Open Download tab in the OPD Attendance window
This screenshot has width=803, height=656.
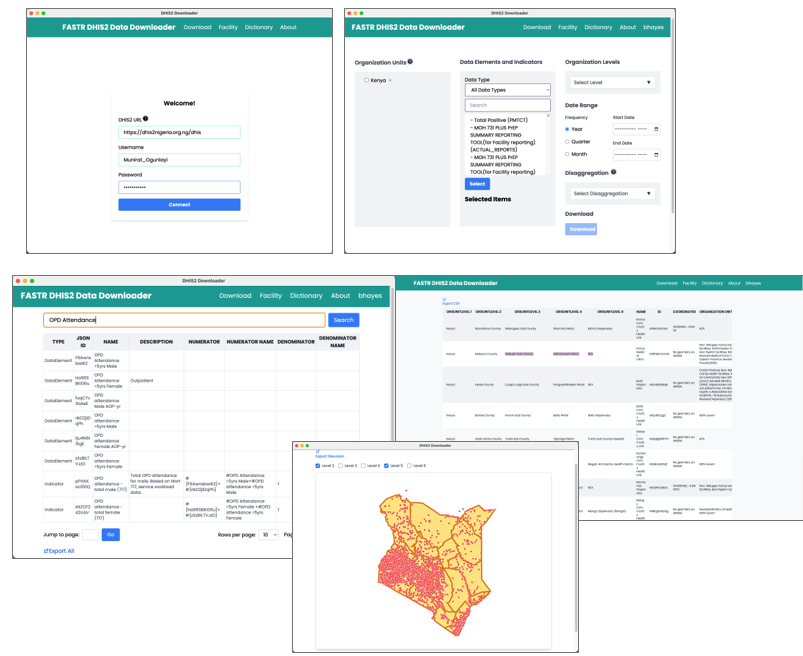pyautogui.click(x=235, y=295)
